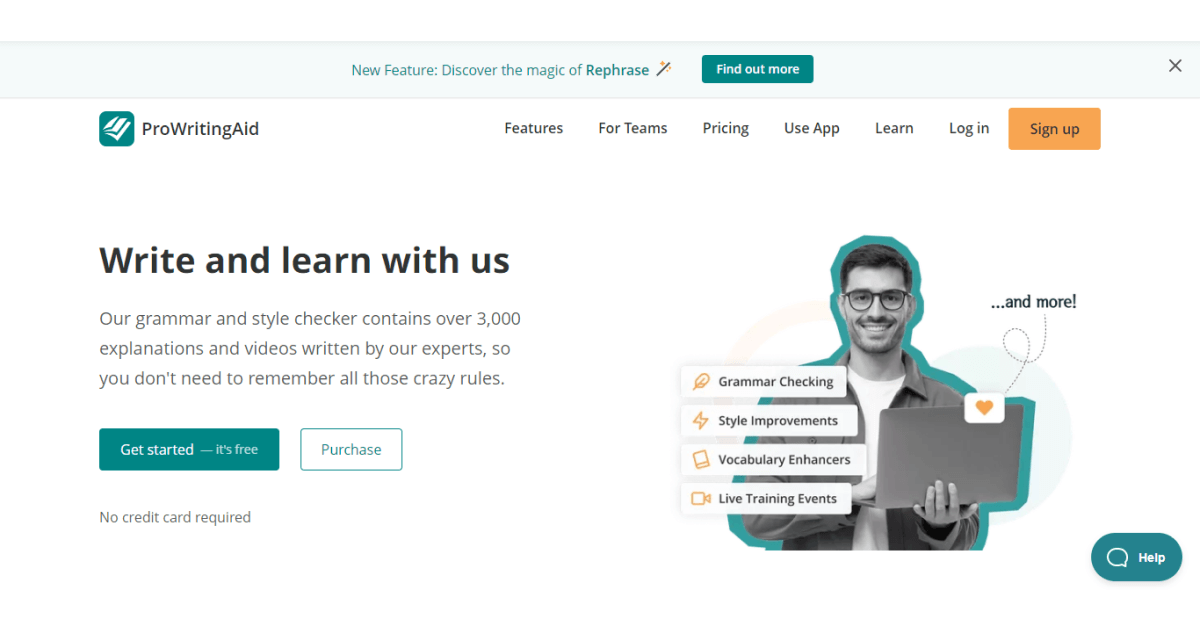Click the Find out more button
The image size is (1200, 630).
click(758, 69)
